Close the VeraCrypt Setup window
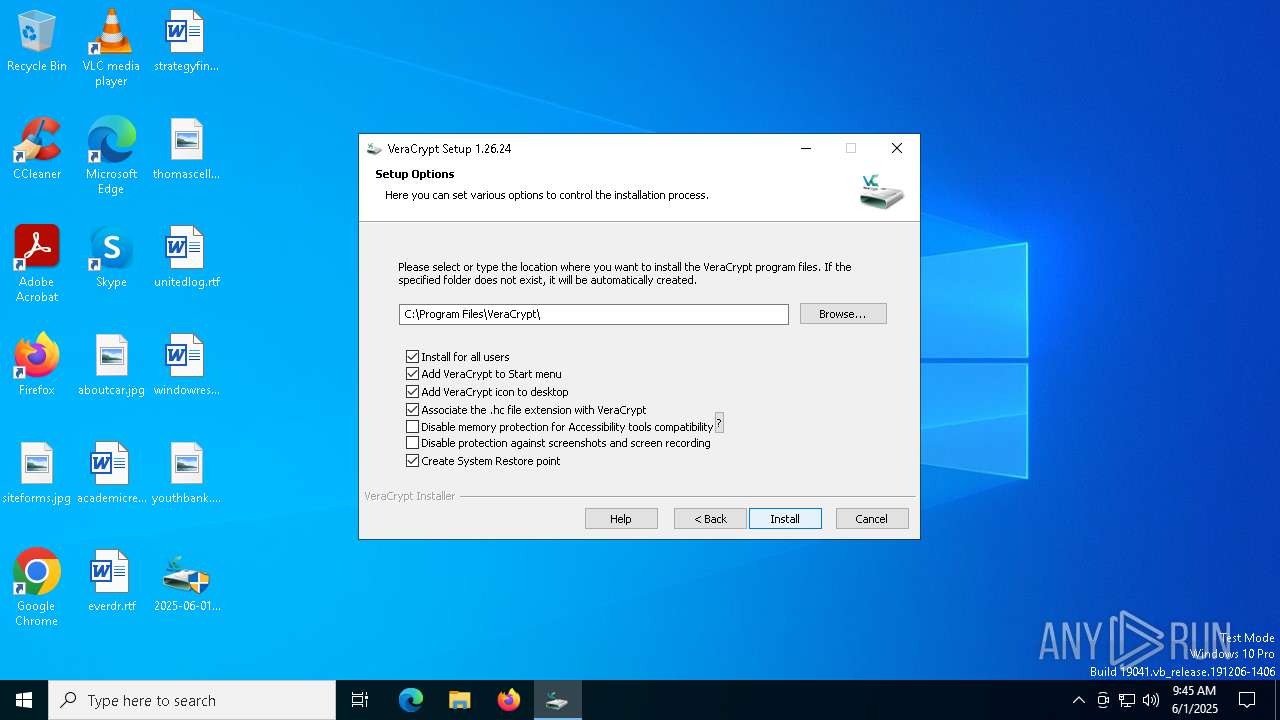Viewport: 1280px width, 720px height. (x=897, y=148)
